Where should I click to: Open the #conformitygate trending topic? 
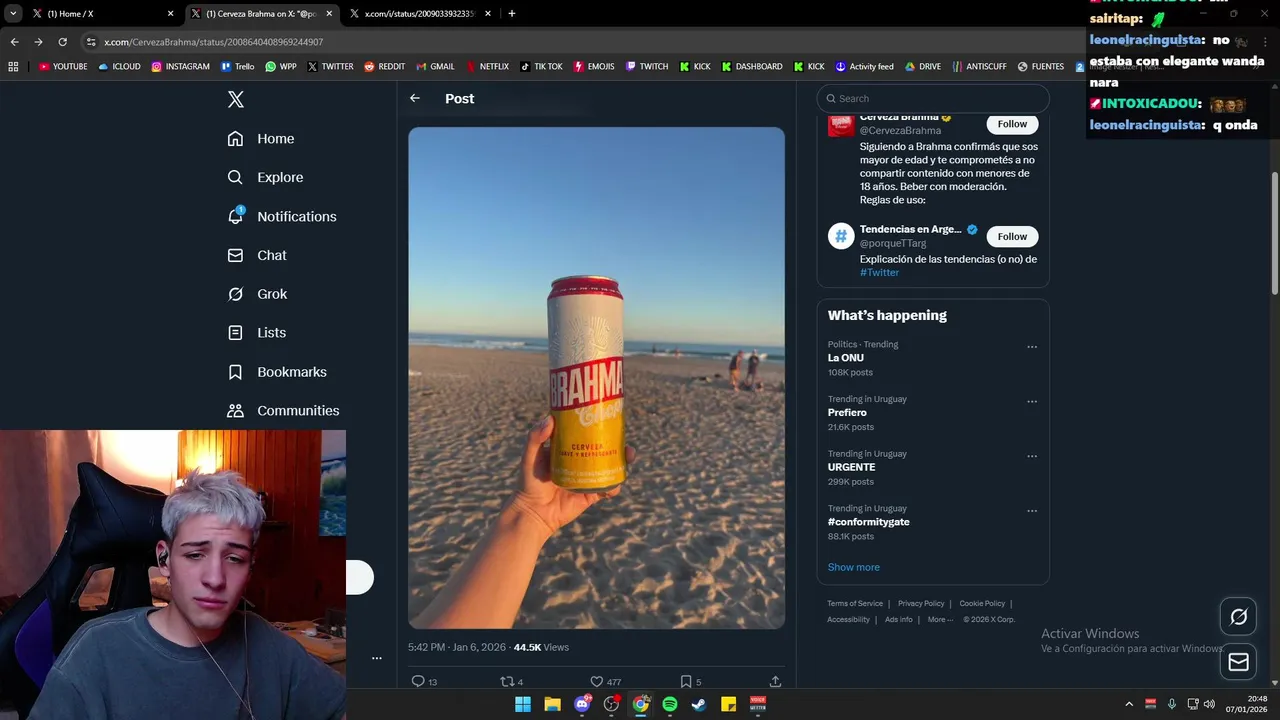(868, 522)
